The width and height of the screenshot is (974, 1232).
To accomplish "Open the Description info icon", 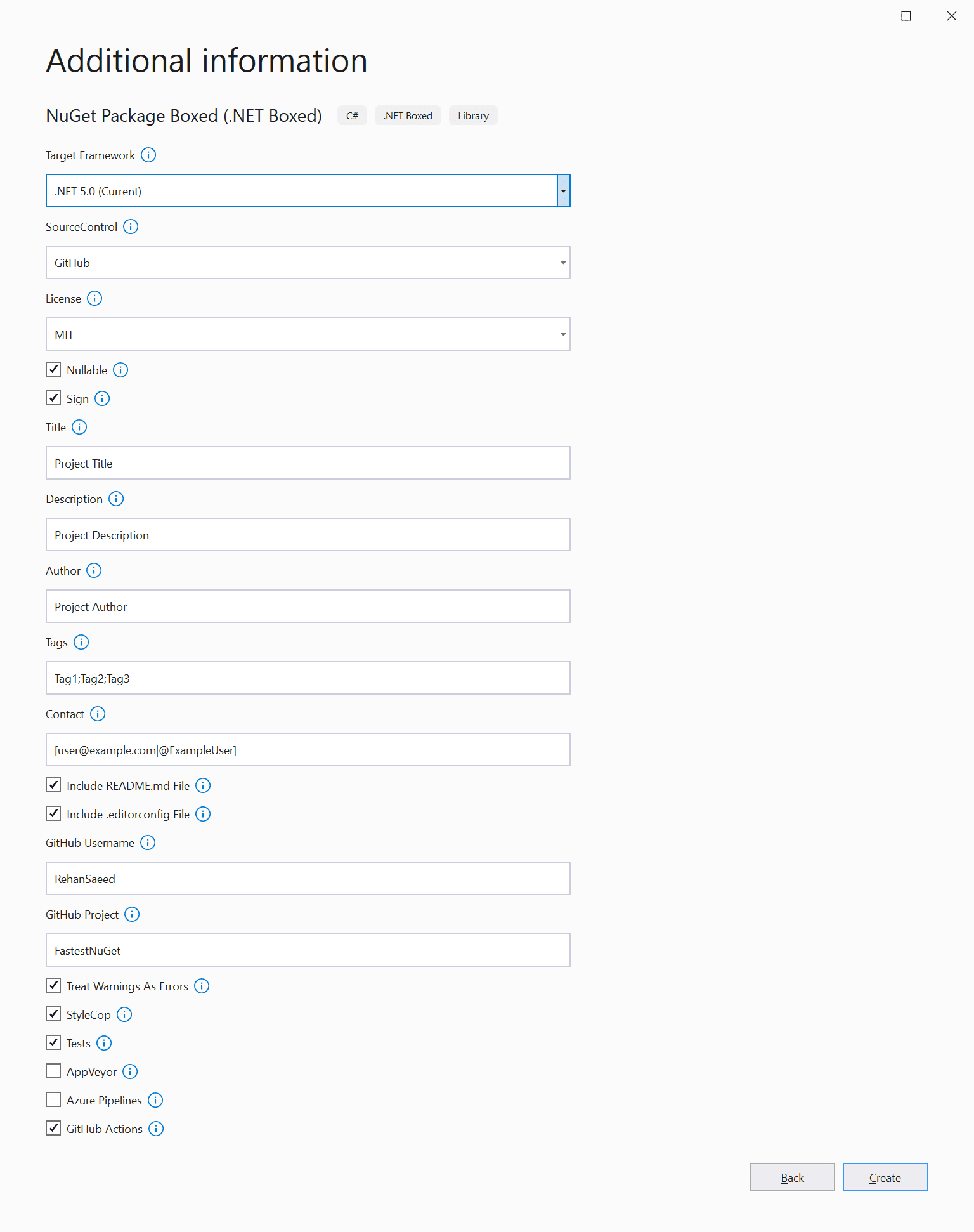I will pyautogui.click(x=116, y=499).
